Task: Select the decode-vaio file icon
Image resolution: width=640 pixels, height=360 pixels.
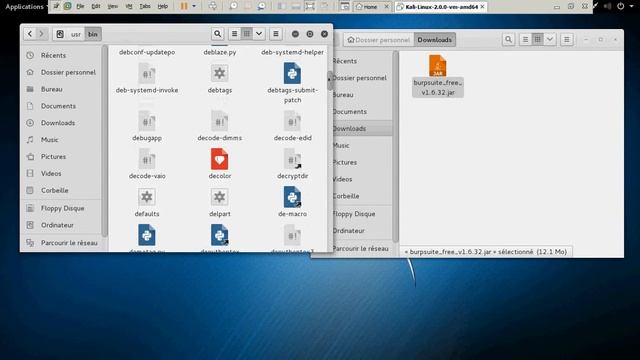Action: [x=147, y=159]
